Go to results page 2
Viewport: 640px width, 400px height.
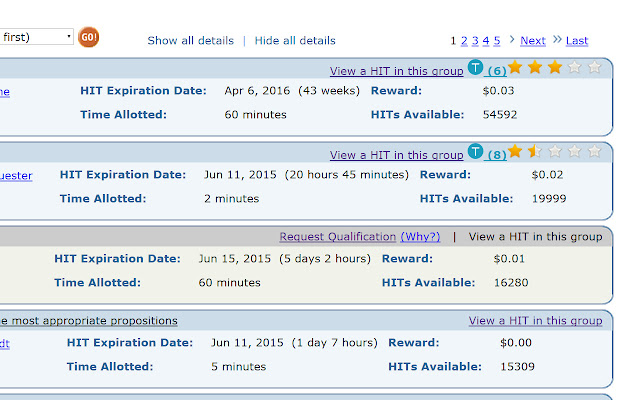point(464,41)
